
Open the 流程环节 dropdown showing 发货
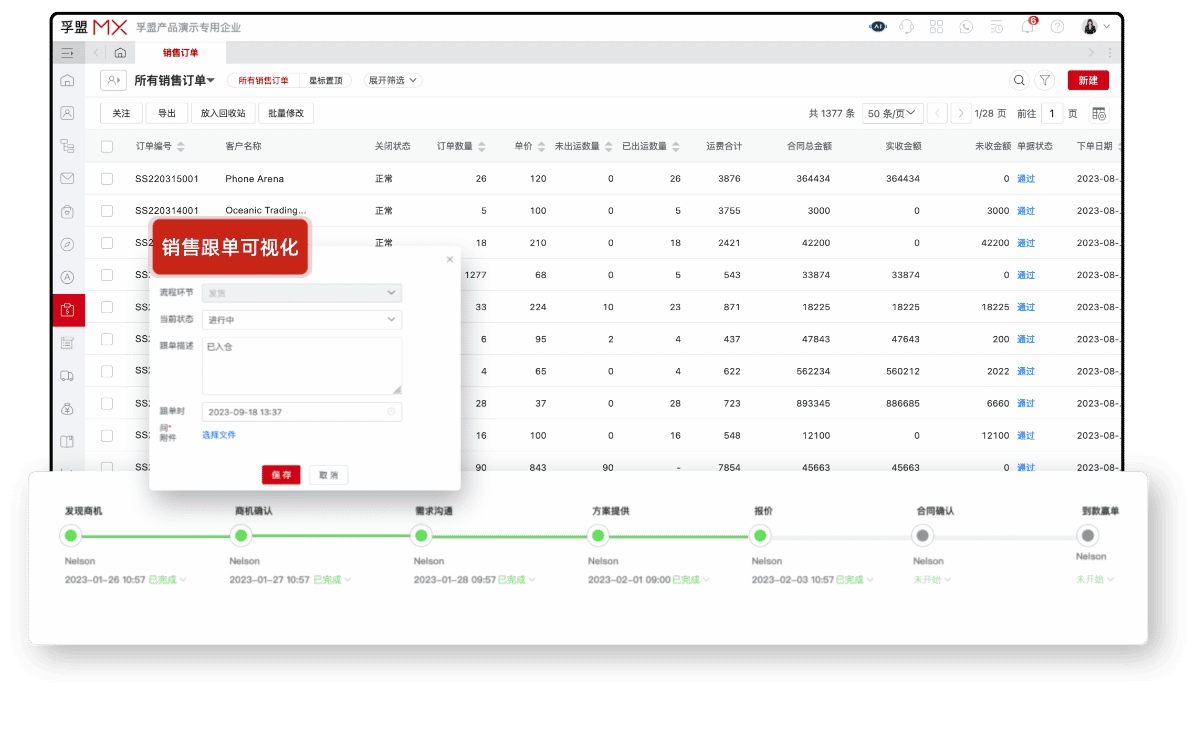300,293
